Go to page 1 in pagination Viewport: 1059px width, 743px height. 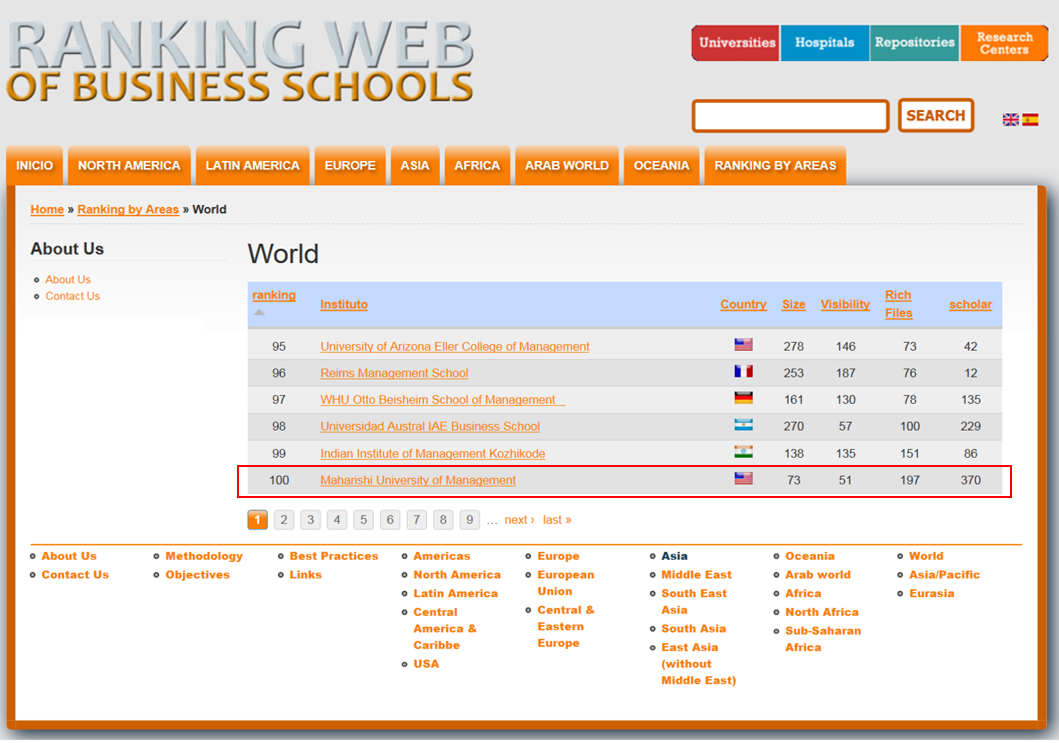pos(257,519)
